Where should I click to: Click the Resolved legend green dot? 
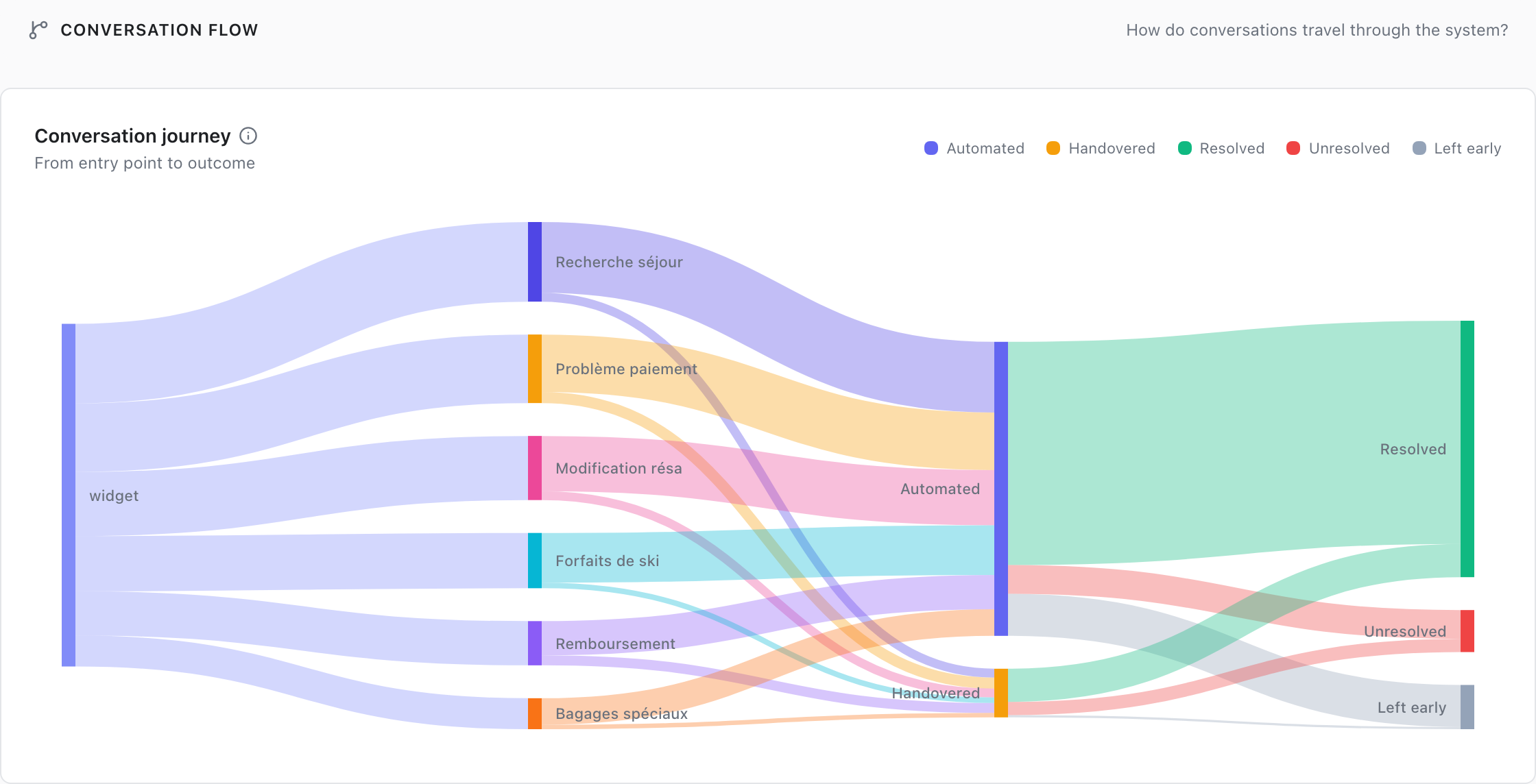click(x=1184, y=148)
